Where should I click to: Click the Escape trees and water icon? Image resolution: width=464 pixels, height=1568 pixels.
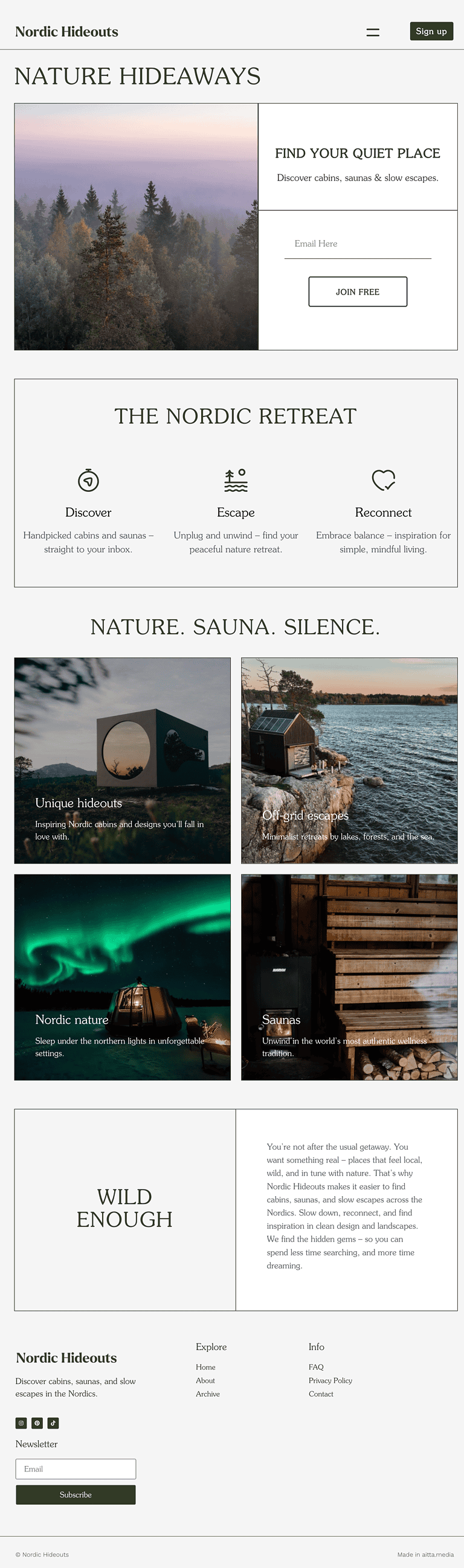point(236,480)
